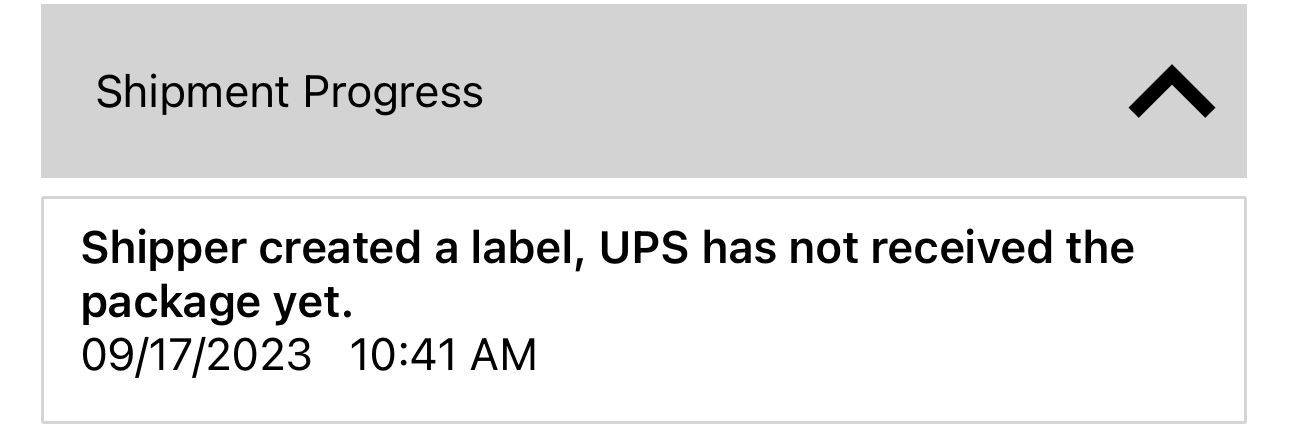Hide shipment progress details via chevron
The width and height of the screenshot is (1289, 438).
pos(1171,92)
